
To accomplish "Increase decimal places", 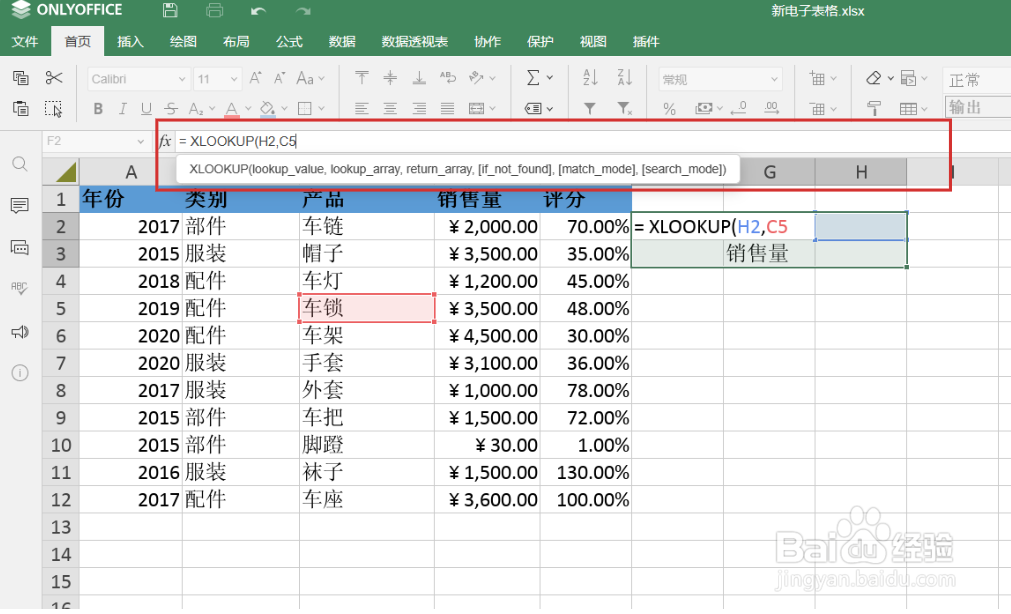I will click(x=770, y=109).
